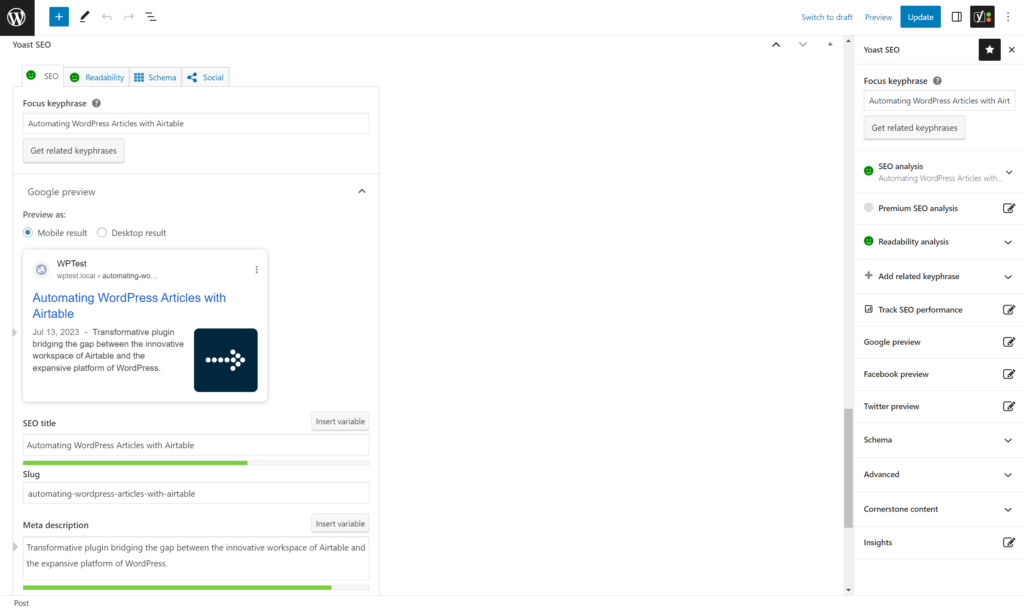Click the Redo arrow icon

pyautogui.click(x=129, y=17)
